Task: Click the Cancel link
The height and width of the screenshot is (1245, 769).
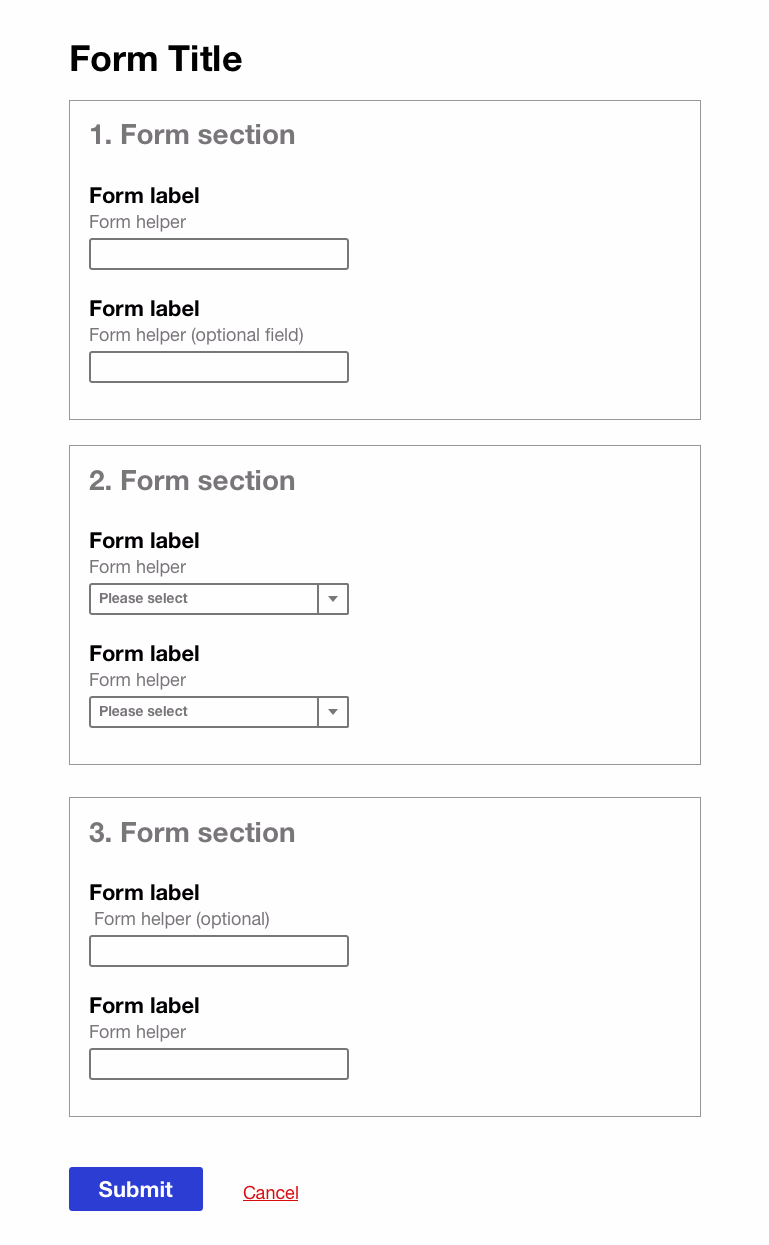Action: [270, 1192]
